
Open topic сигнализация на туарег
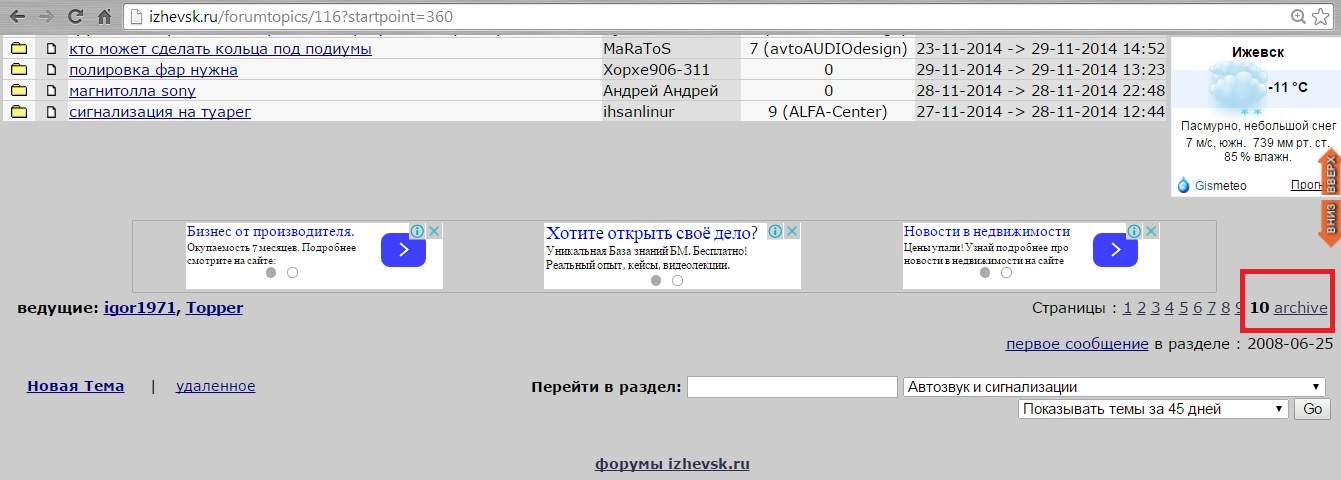tap(160, 112)
